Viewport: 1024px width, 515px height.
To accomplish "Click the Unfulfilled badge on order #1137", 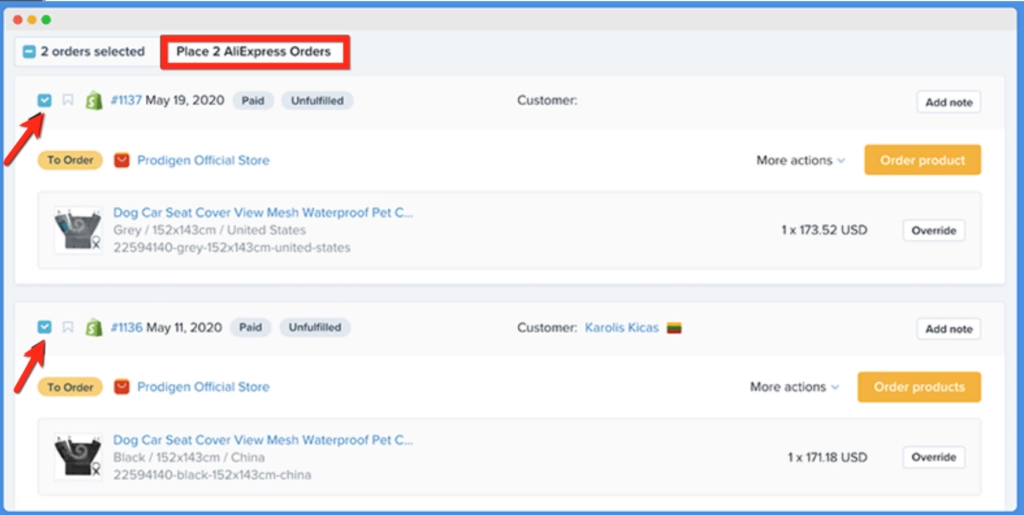I will click(x=317, y=101).
